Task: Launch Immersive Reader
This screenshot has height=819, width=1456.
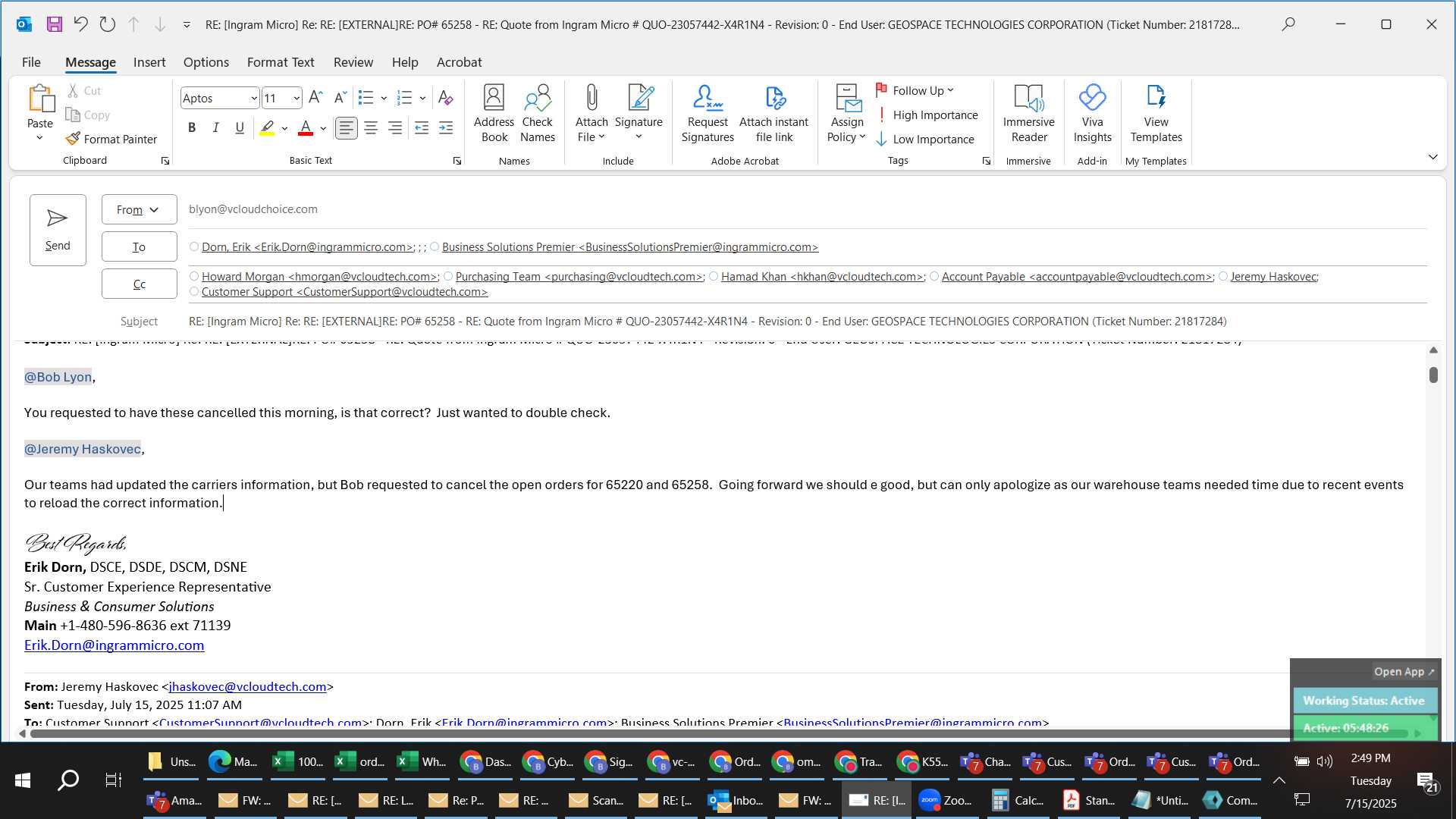Action: click(1029, 114)
